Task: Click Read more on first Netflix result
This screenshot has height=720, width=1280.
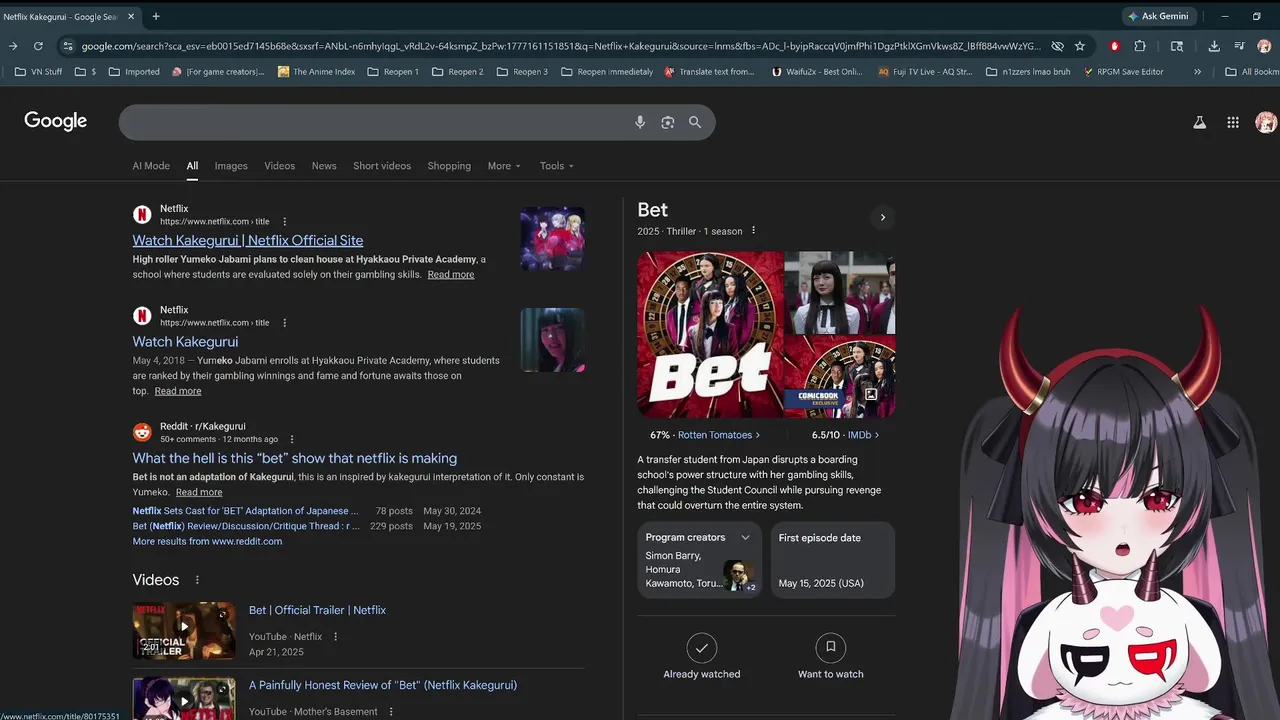Action: tap(451, 274)
